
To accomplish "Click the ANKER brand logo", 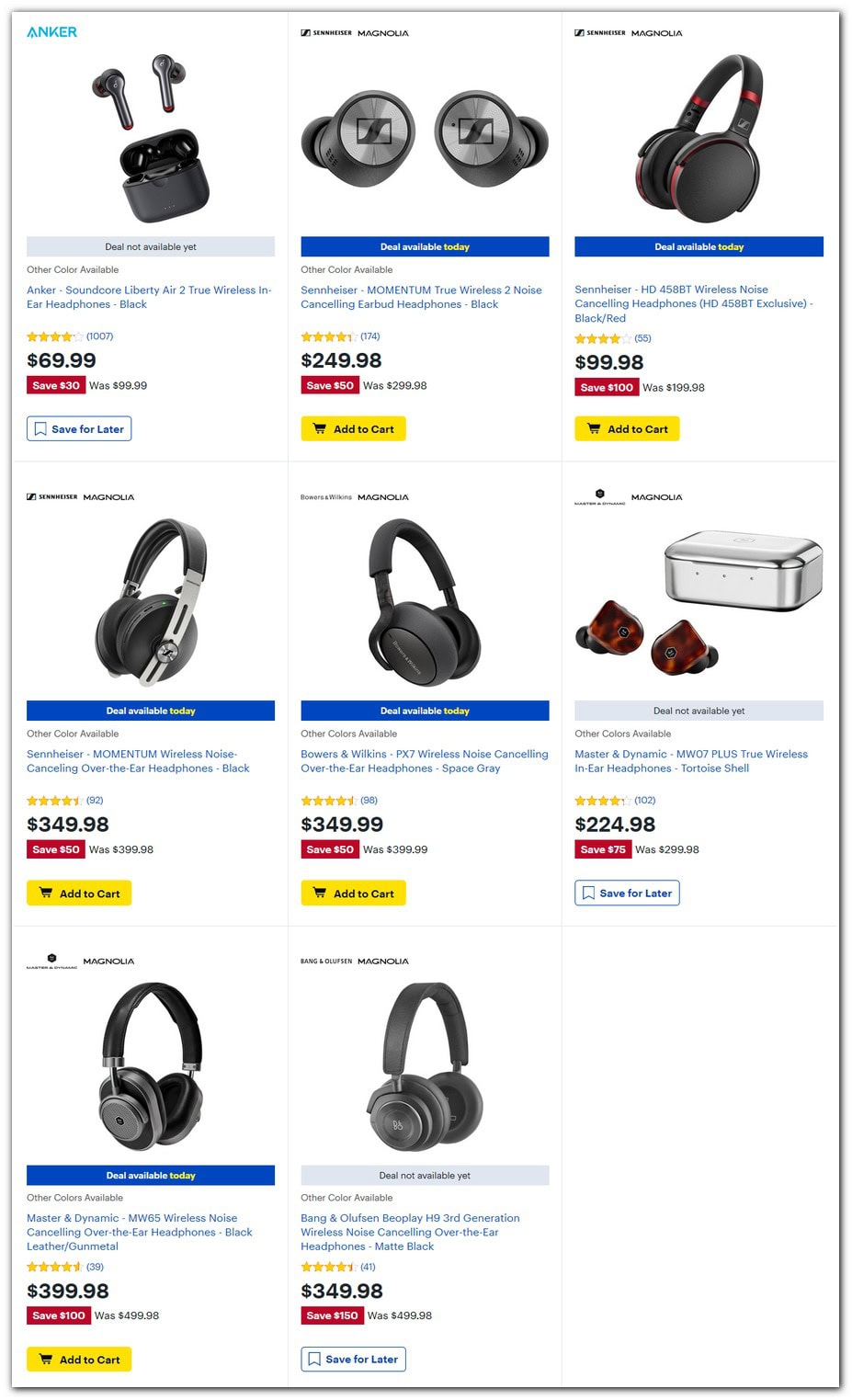I will pos(52,30).
